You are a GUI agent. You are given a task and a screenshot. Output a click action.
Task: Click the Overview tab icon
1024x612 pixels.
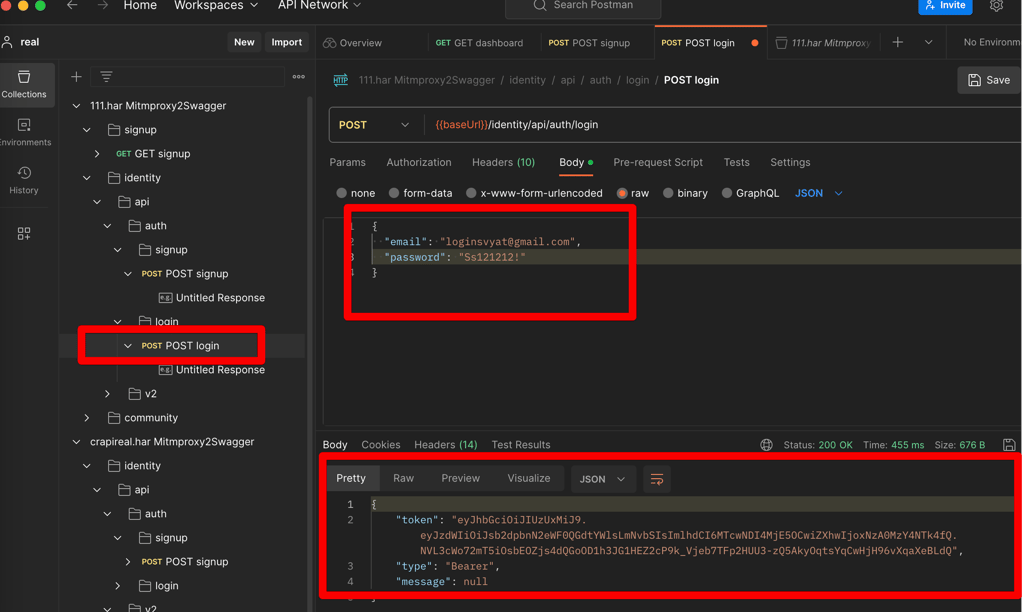[x=330, y=43]
